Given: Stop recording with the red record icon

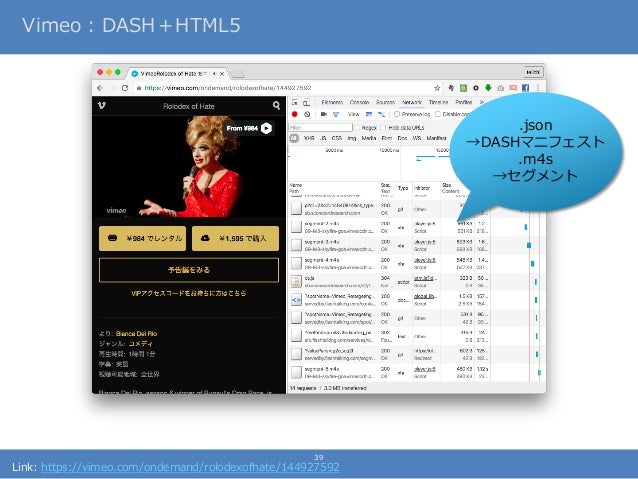Looking at the screenshot, I should 295,114.
